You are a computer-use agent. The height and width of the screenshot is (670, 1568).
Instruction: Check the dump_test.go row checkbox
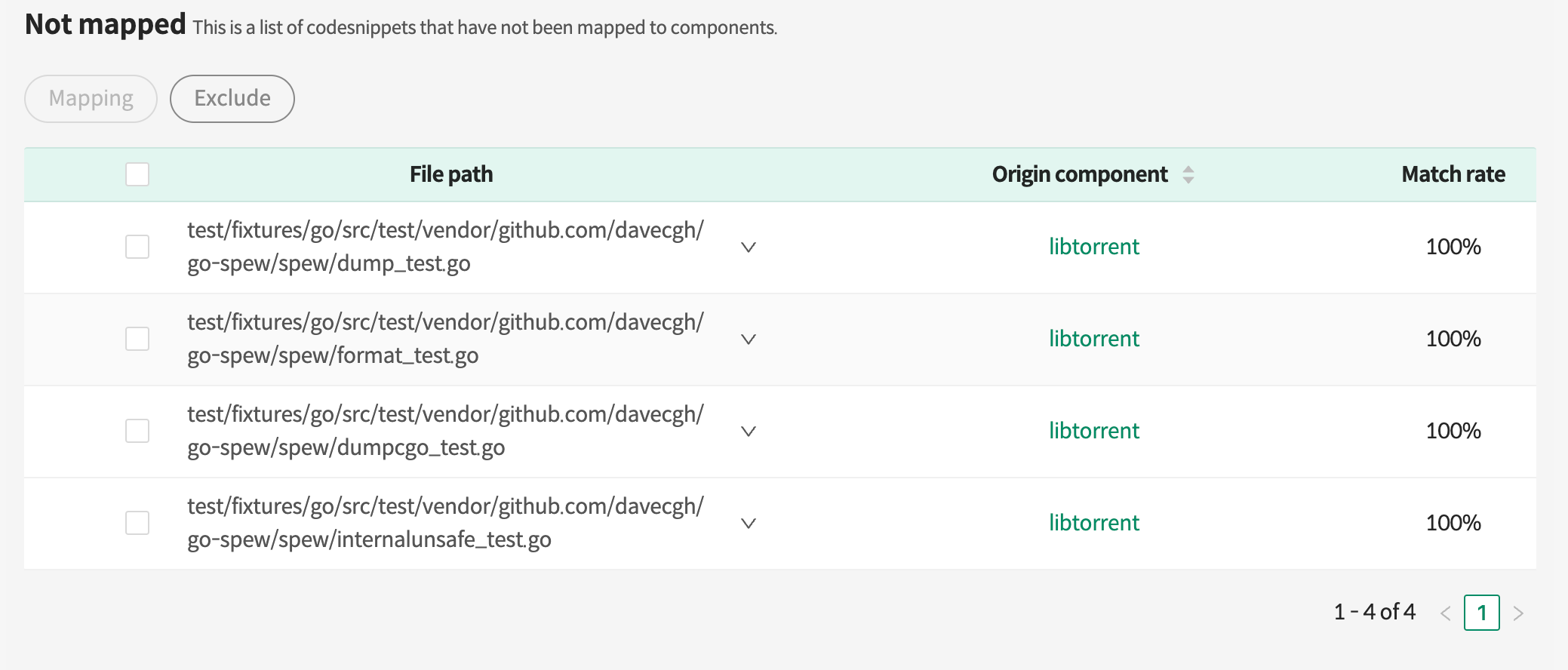click(137, 247)
